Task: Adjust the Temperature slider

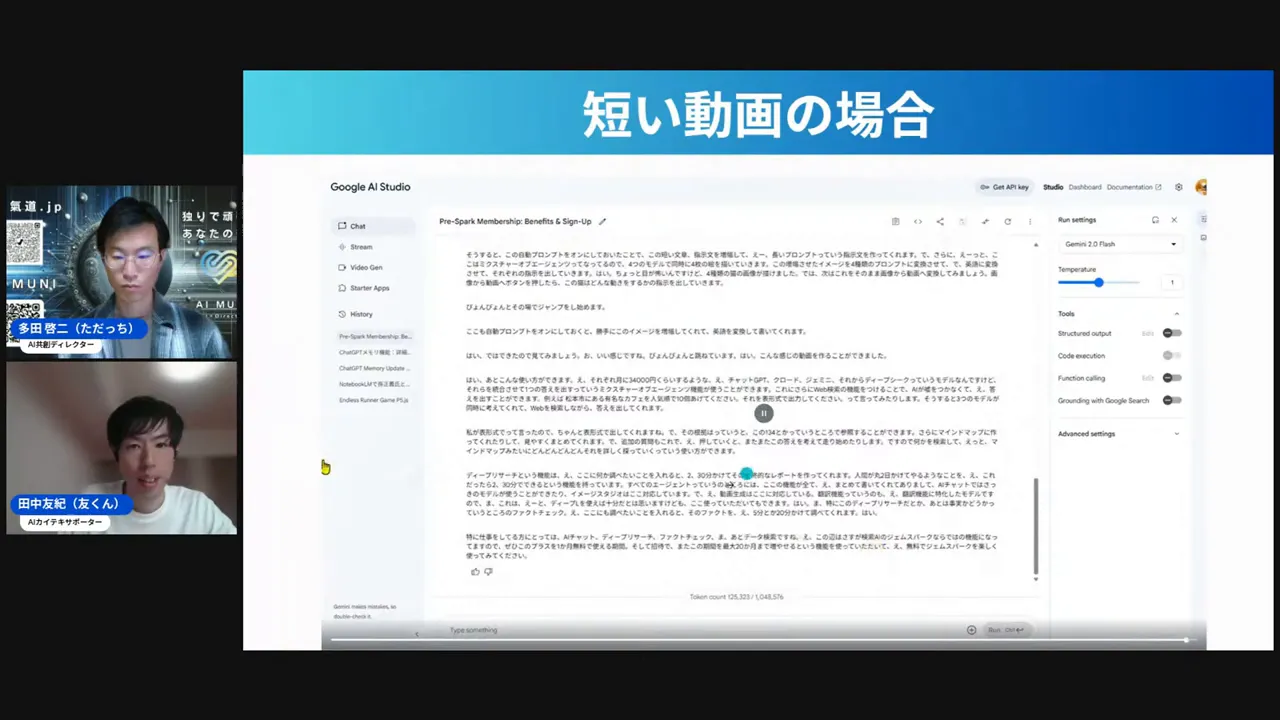Action: click(x=1098, y=283)
